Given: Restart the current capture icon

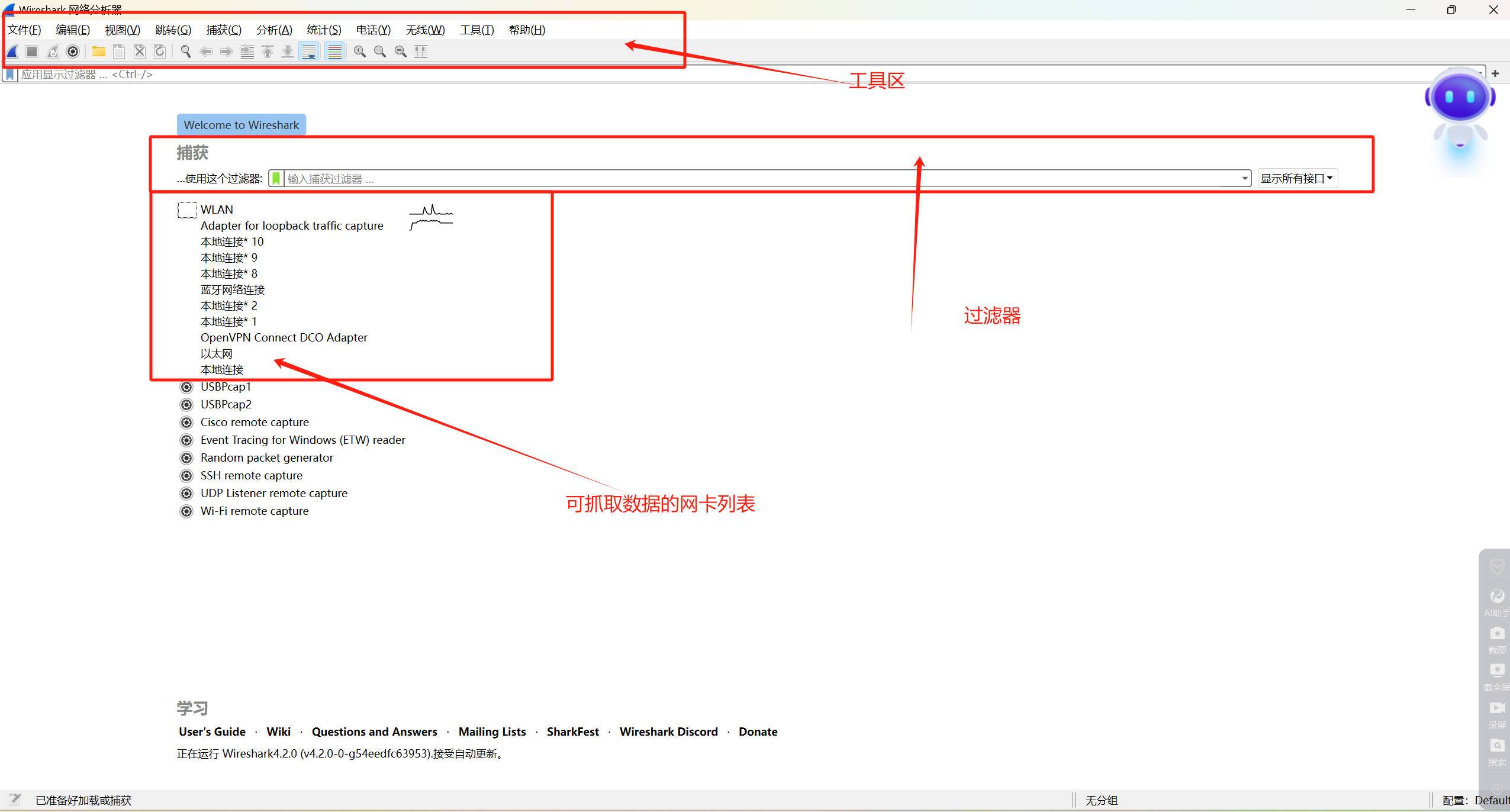Looking at the screenshot, I should click(x=53, y=51).
